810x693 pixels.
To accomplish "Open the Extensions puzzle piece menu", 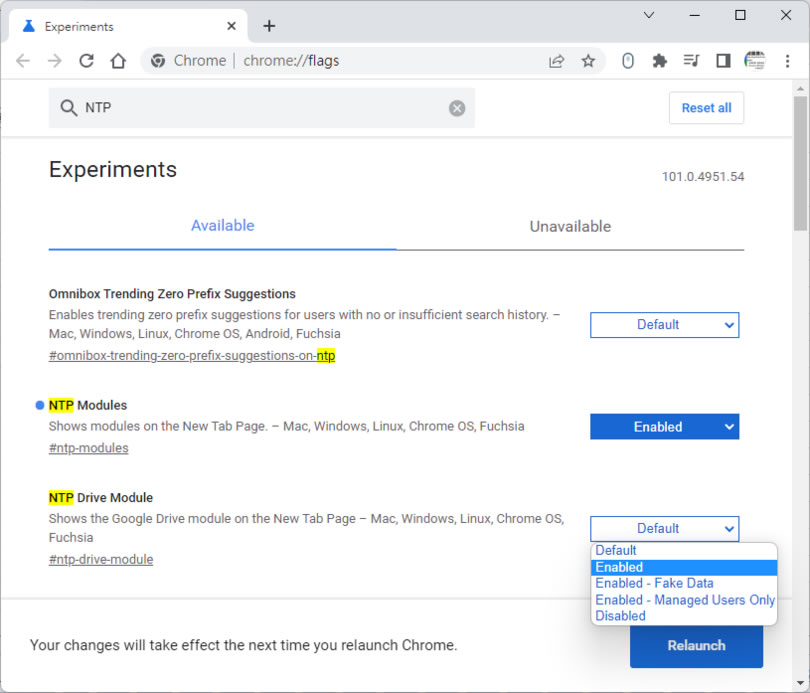I will click(659, 61).
